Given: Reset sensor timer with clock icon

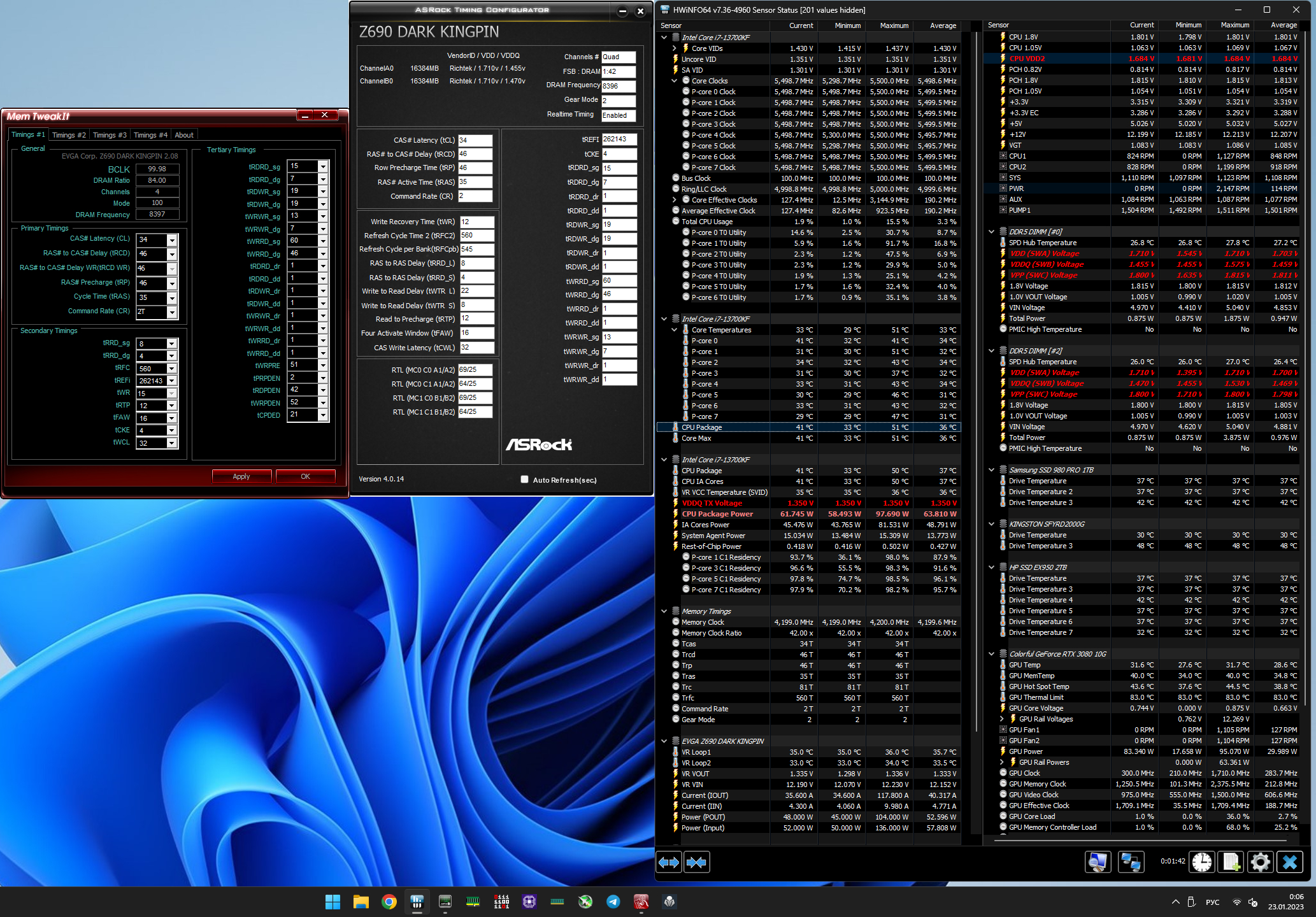Looking at the screenshot, I should (x=1202, y=862).
